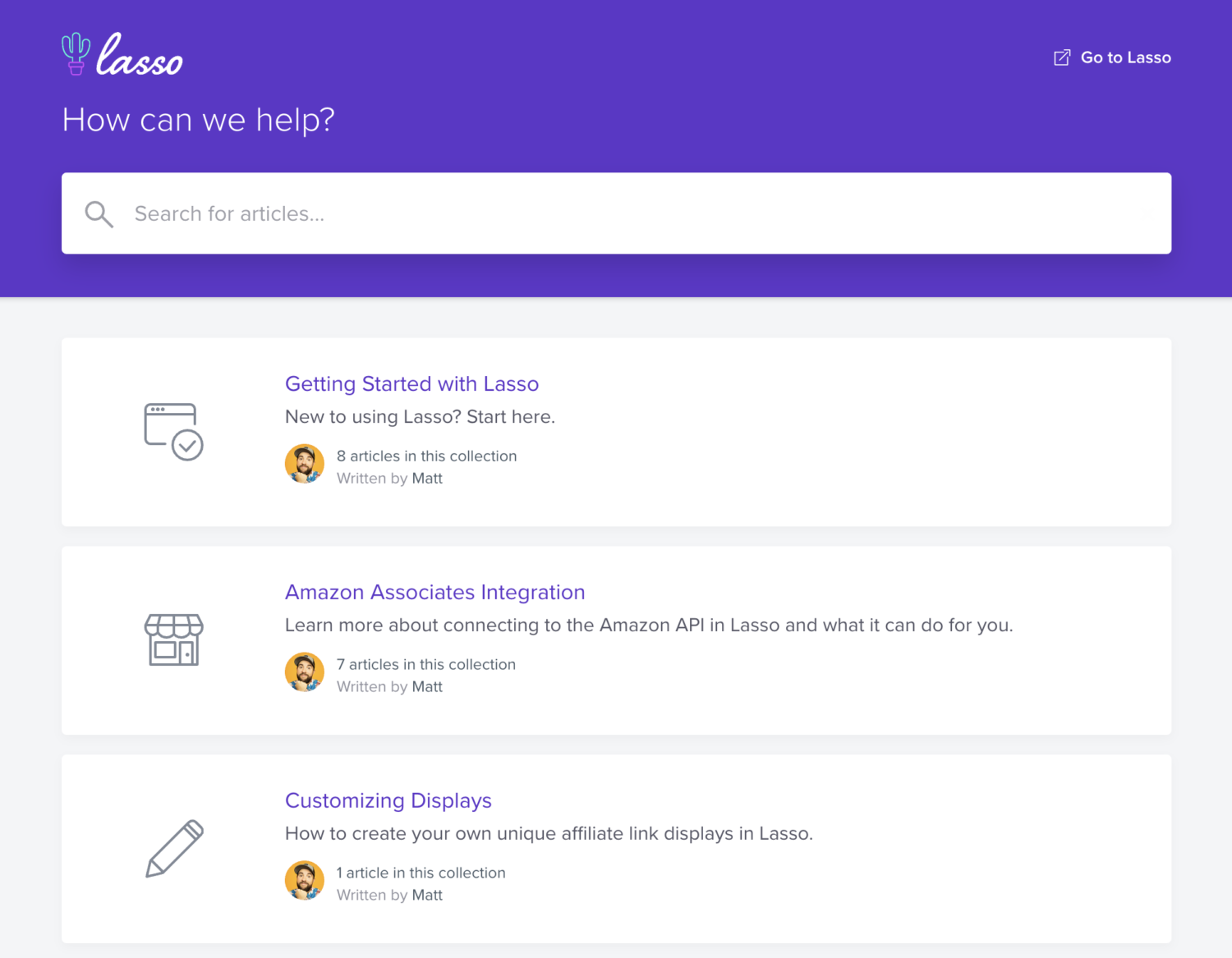Open the Go to Lasso link

tap(1112, 57)
